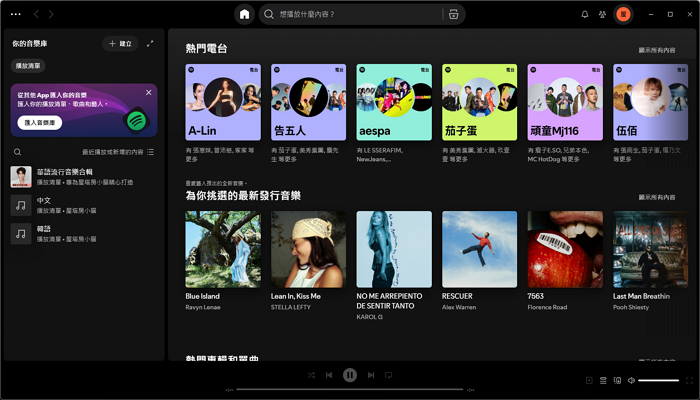
Task: Pause the current playback
Action: click(x=350, y=375)
